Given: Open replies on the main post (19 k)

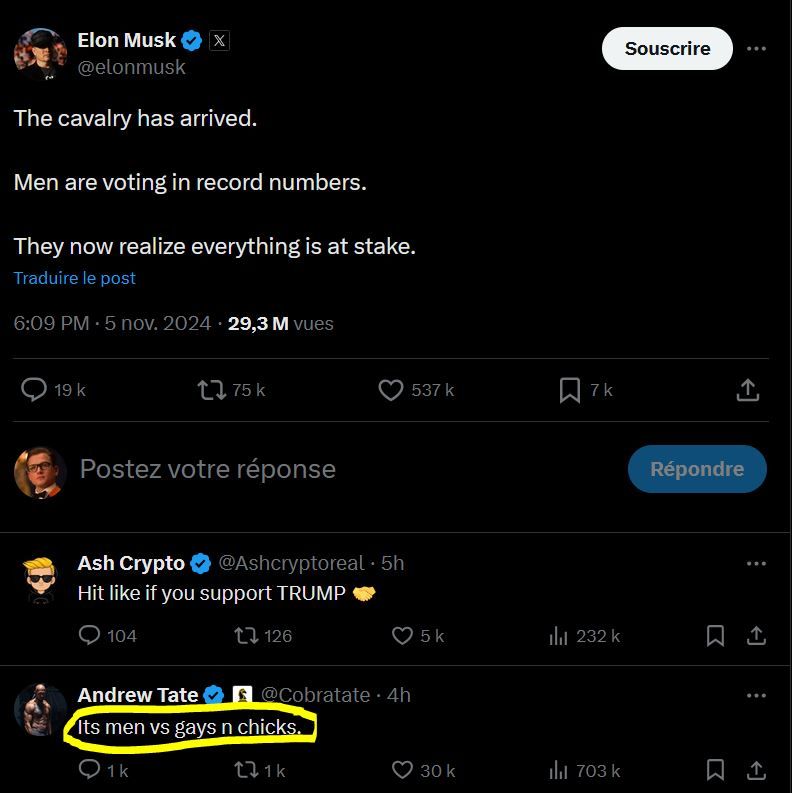Looking at the screenshot, I should pyautogui.click(x=35, y=390).
